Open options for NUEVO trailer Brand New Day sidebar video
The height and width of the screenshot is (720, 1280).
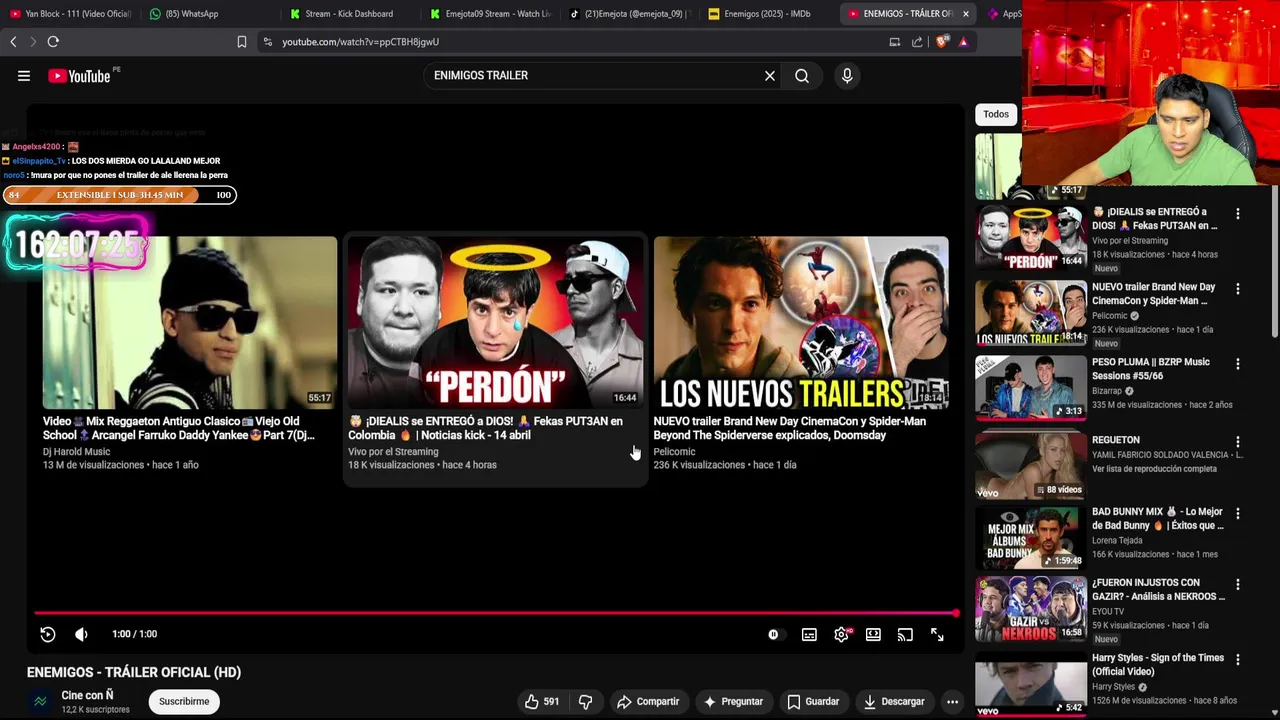pyautogui.click(x=1238, y=289)
